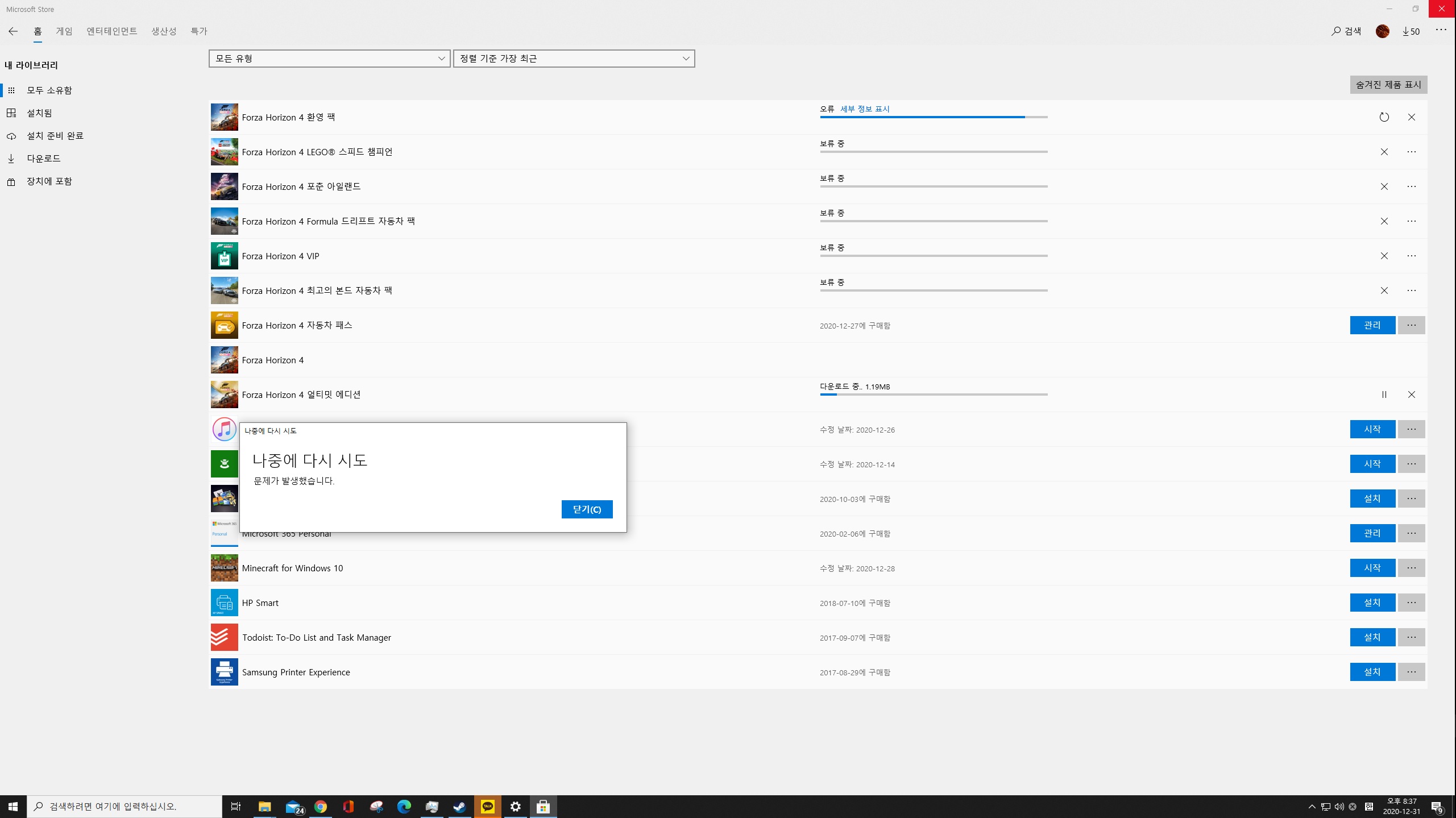Cancel Forza Horizon 4 포춘 아일랜드 download

pyautogui.click(x=1384, y=186)
